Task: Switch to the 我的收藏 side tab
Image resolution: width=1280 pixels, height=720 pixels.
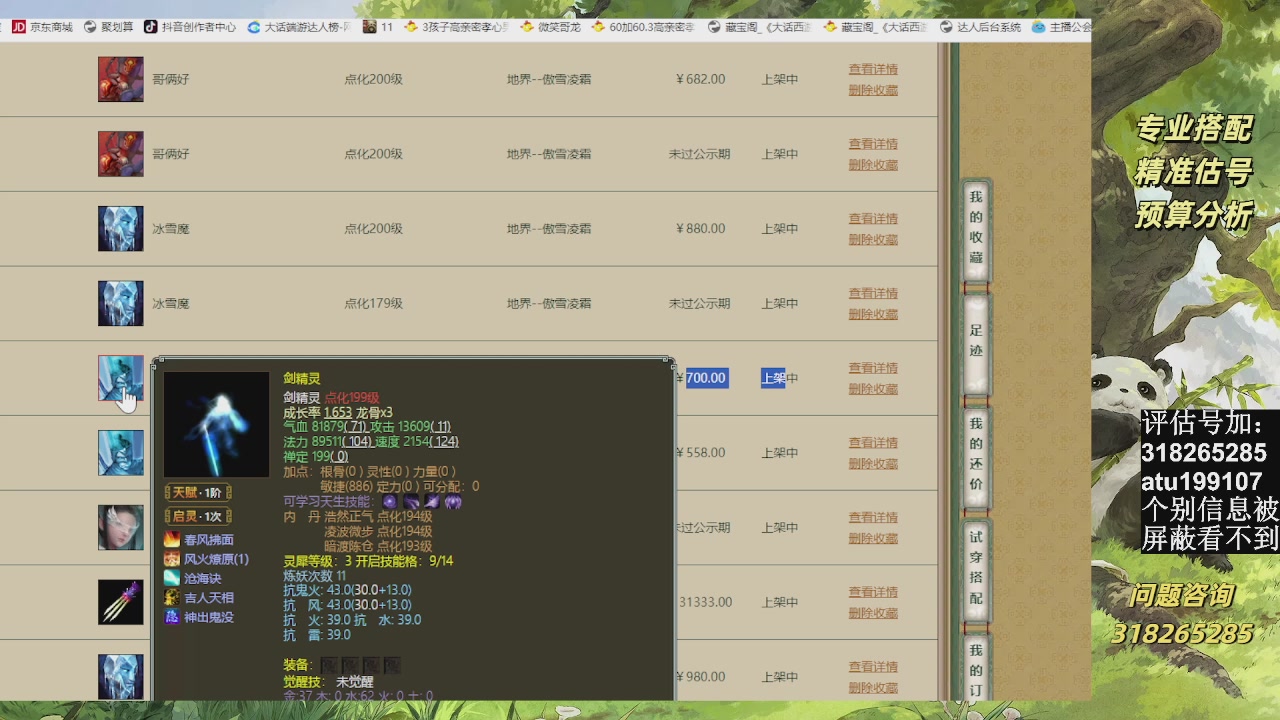Action: [x=976, y=228]
